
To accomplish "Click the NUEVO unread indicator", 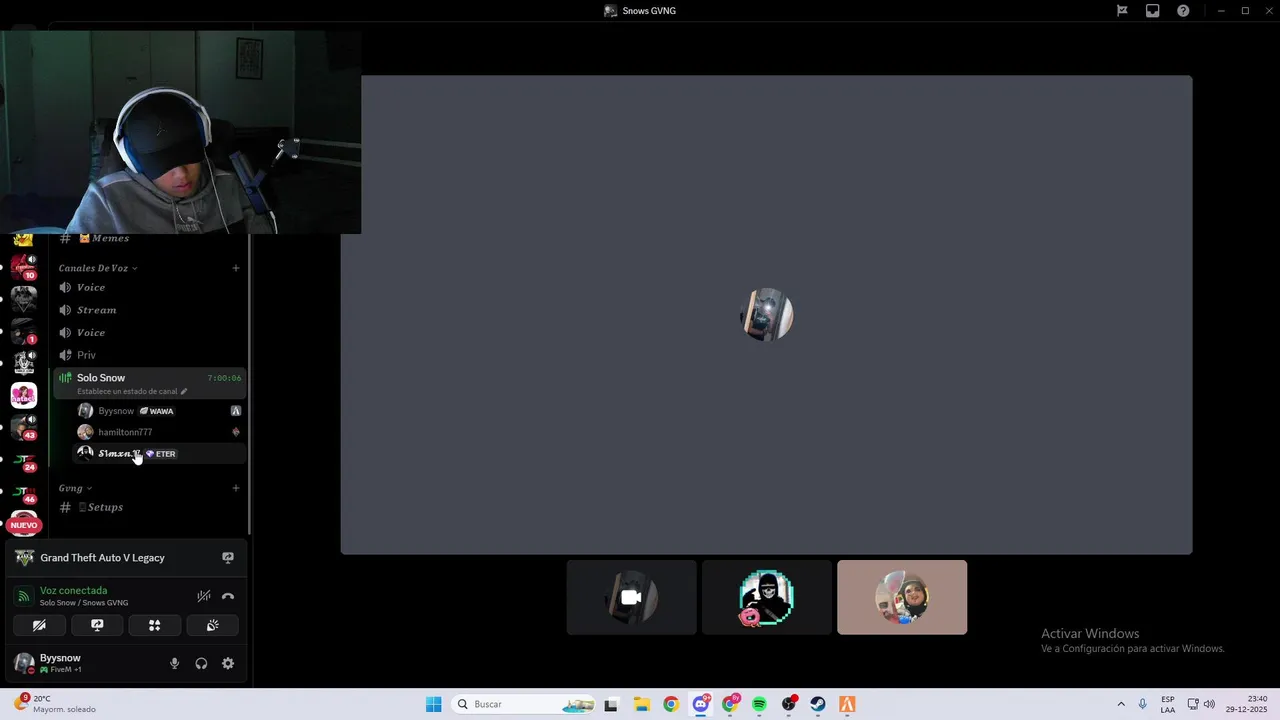I will tap(24, 525).
